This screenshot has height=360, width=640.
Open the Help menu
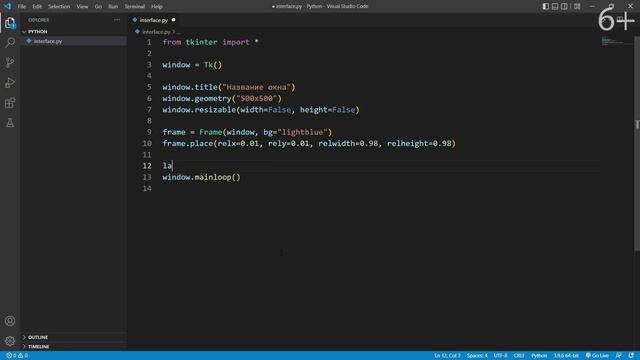[157, 7]
